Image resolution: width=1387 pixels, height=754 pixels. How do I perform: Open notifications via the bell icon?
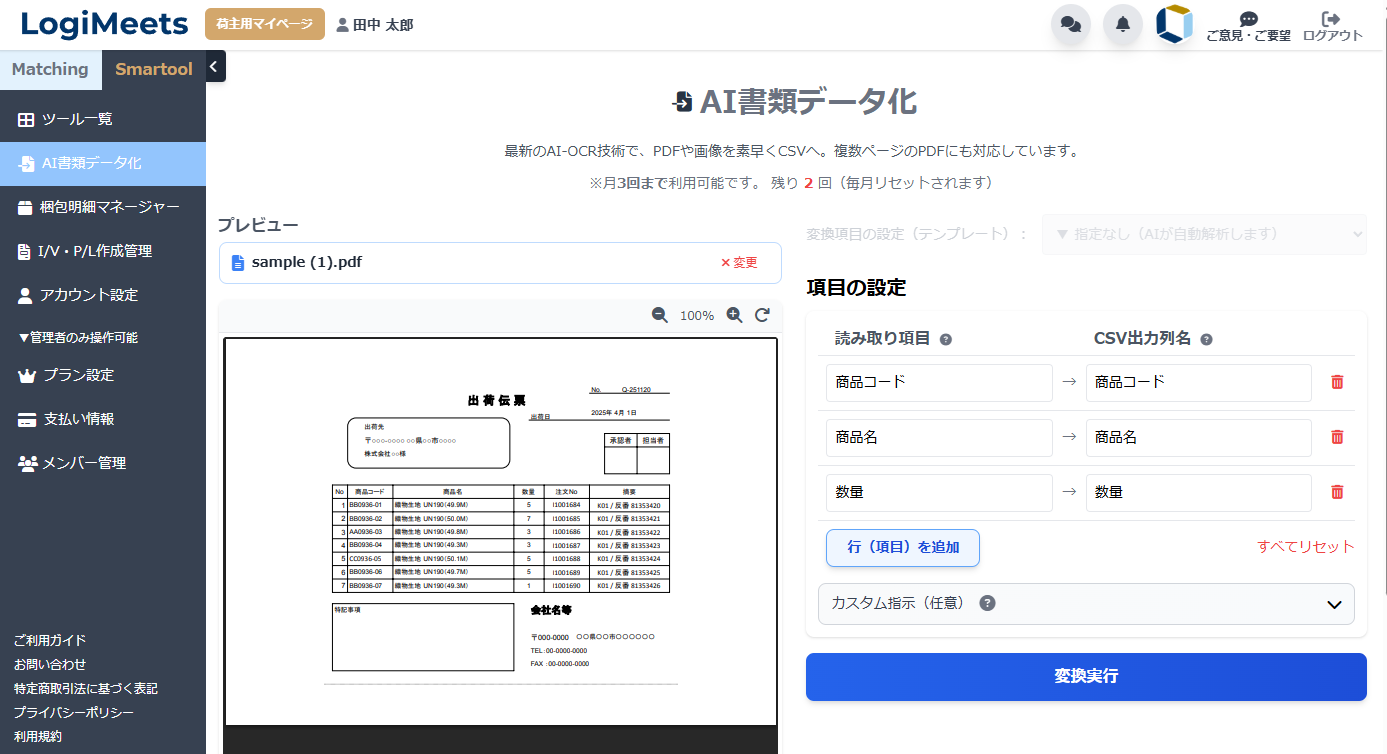(x=1122, y=24)
